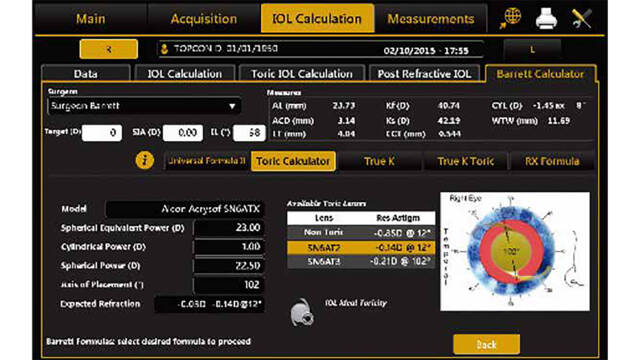Click the patient icon beside TOPCON name
The height and width of the screenshot is (360, 640).
click(x=164, y=49)
